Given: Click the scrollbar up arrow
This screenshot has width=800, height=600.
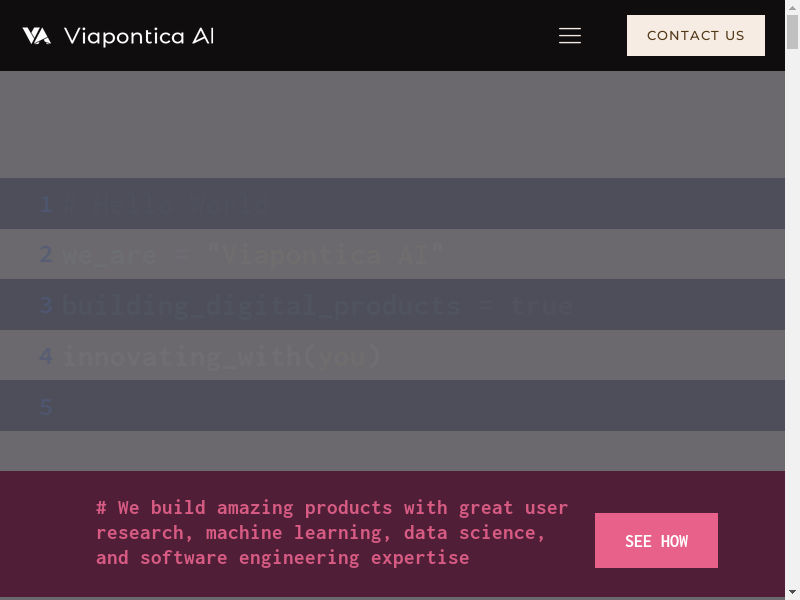Looking at the screenshot, I should click(793, 6).
